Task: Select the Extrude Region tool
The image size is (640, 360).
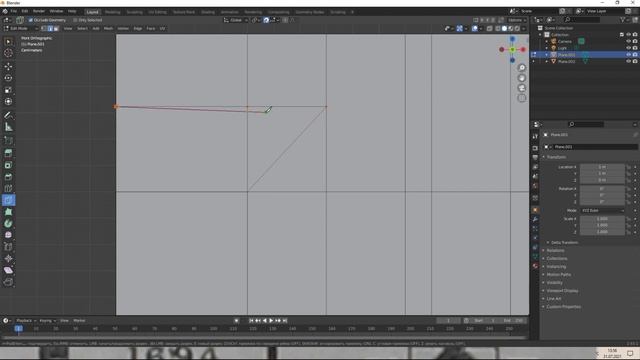Action: (8, 153)
